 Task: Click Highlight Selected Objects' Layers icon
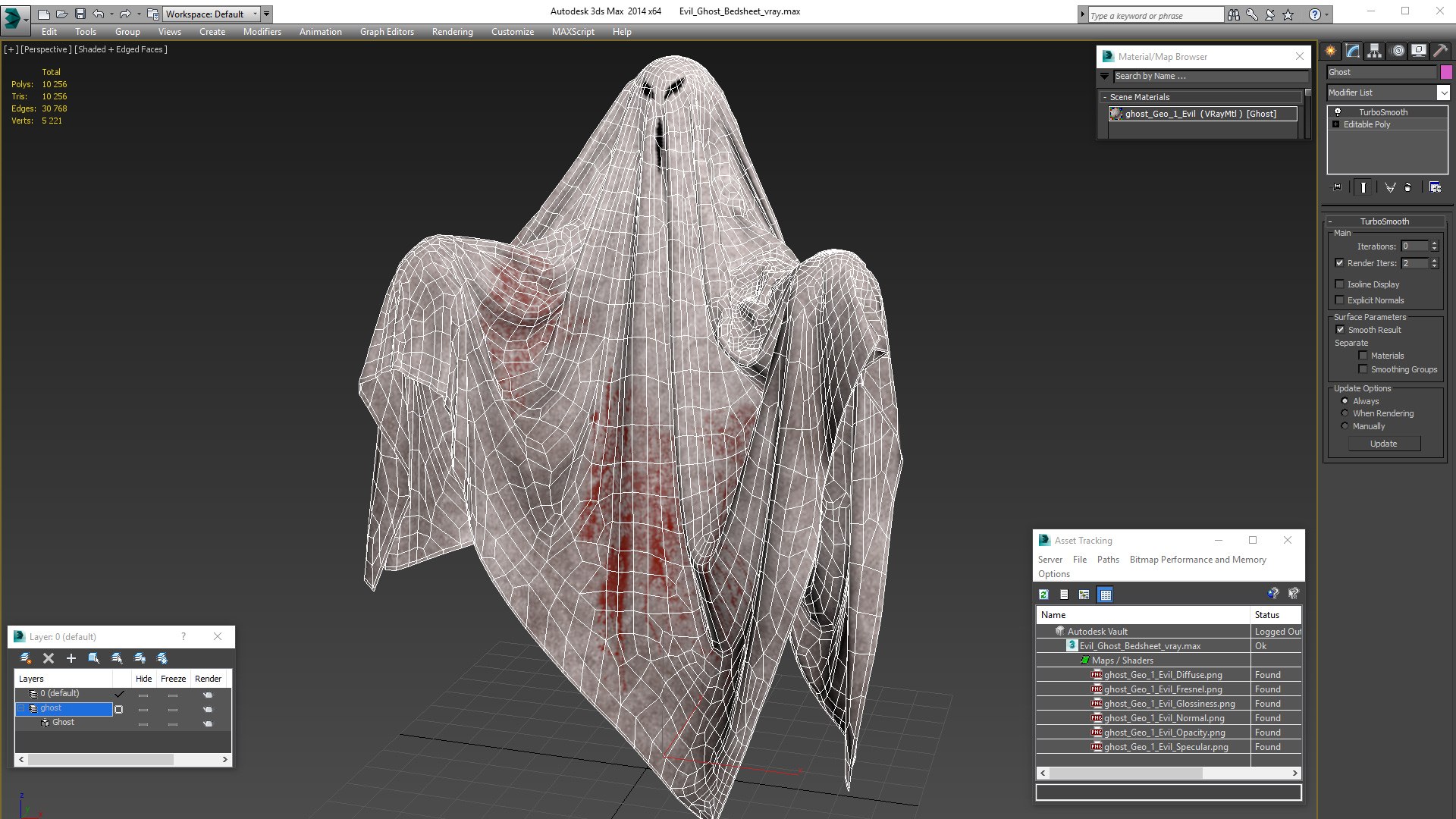pos(117,658)
